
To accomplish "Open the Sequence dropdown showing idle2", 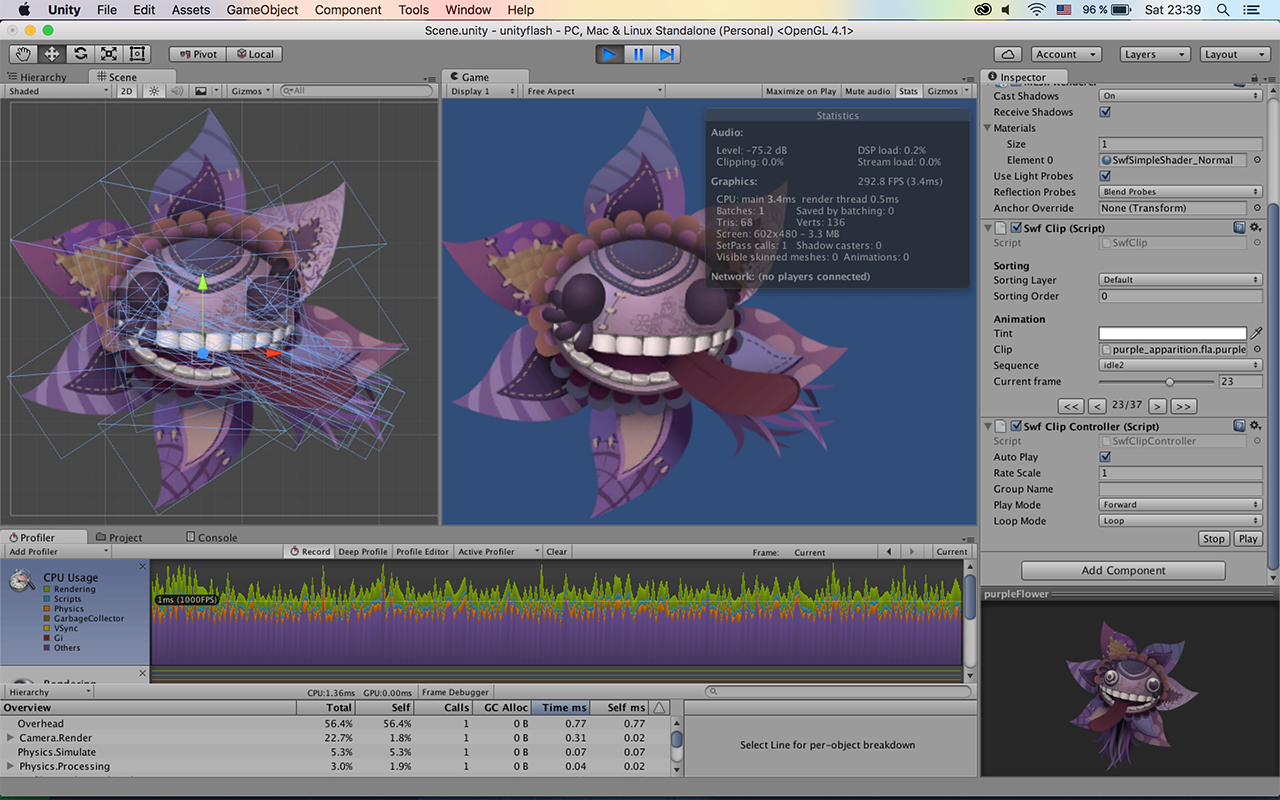I will point(1180,365).
